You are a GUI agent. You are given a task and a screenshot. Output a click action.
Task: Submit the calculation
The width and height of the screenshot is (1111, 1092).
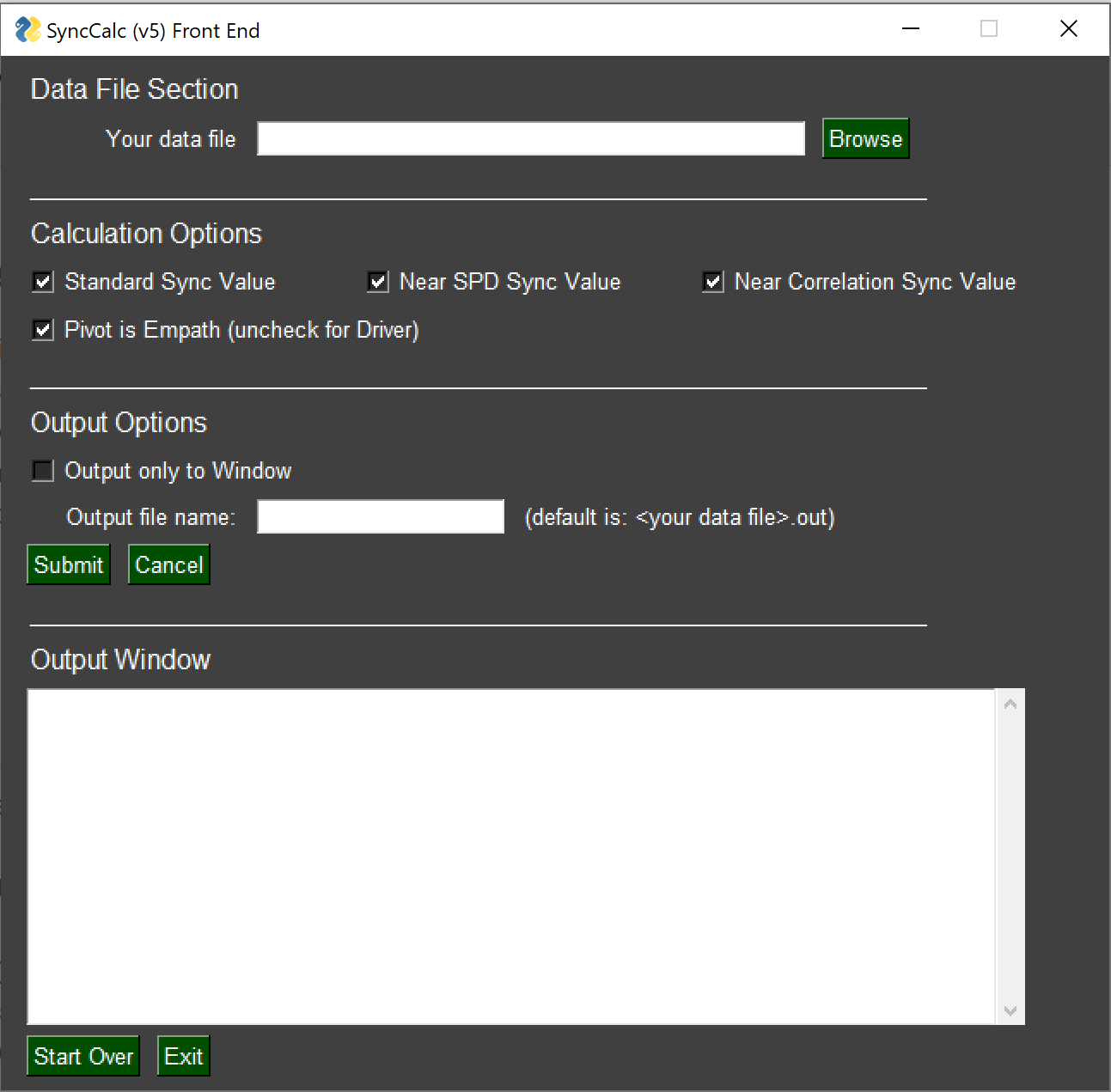[68, 564]
